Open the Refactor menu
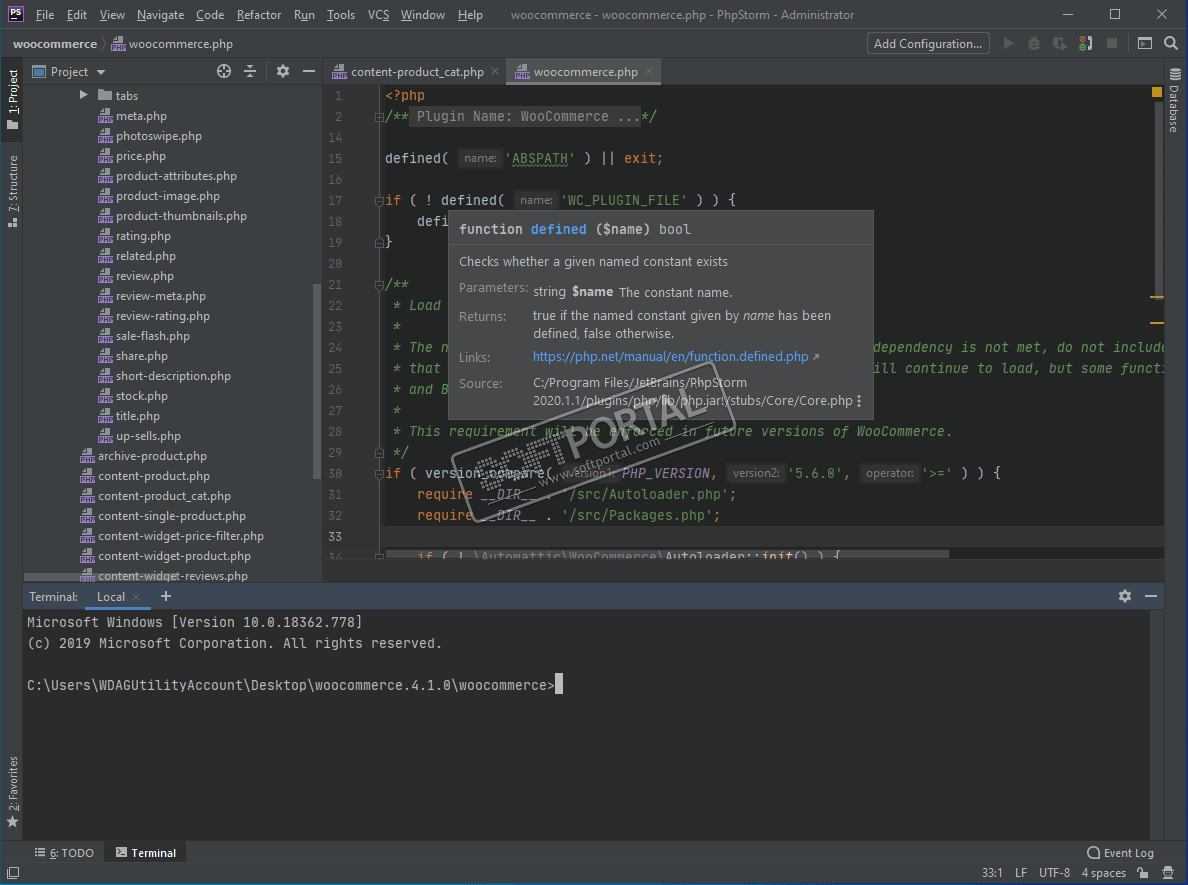This screenshot has height=885, width=1188. coord(259,15)
